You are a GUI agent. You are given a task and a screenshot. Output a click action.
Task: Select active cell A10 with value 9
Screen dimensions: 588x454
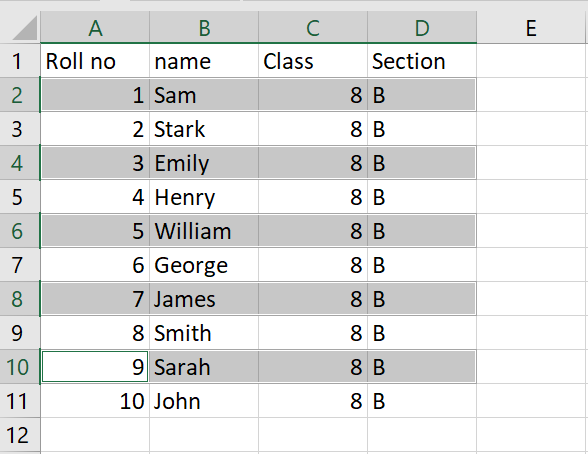pos(95,367)
